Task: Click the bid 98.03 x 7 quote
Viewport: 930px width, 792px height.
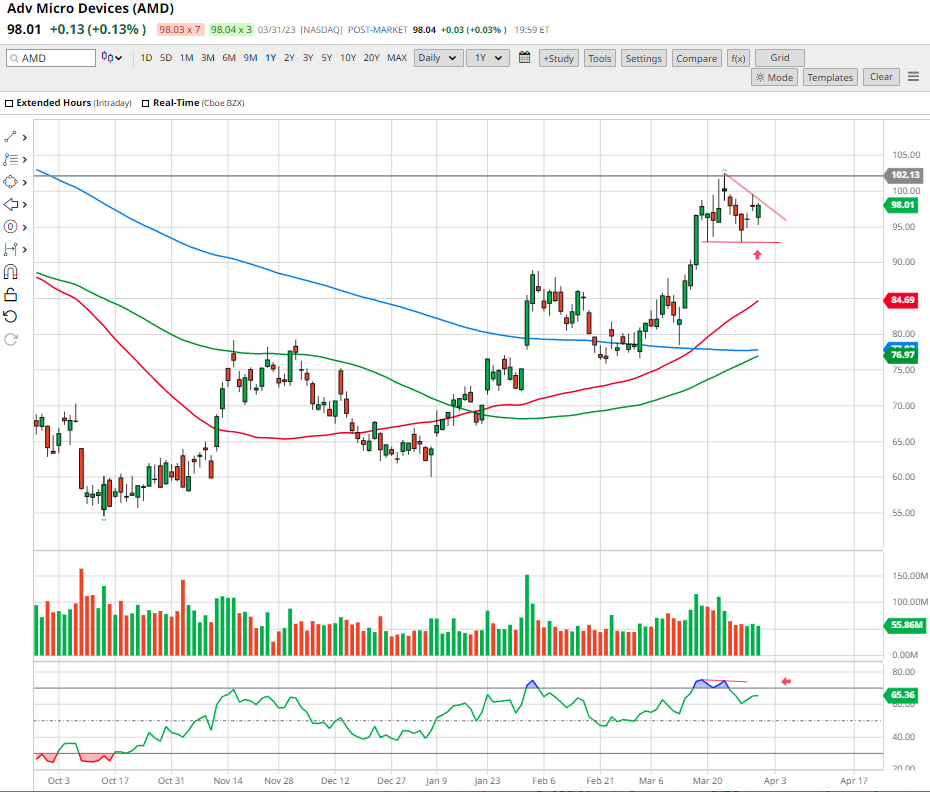Action: click(180, 30)
